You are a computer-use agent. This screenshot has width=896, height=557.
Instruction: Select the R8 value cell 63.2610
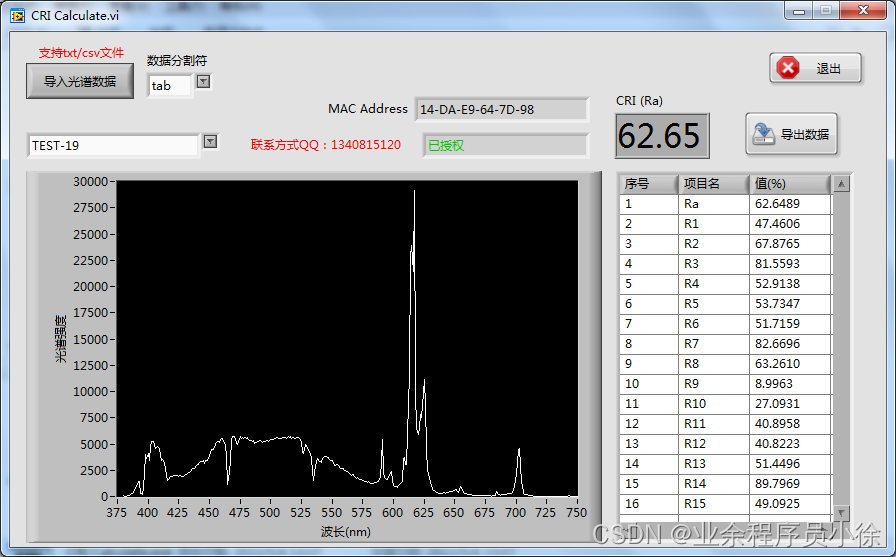click(x=790, y=364)
